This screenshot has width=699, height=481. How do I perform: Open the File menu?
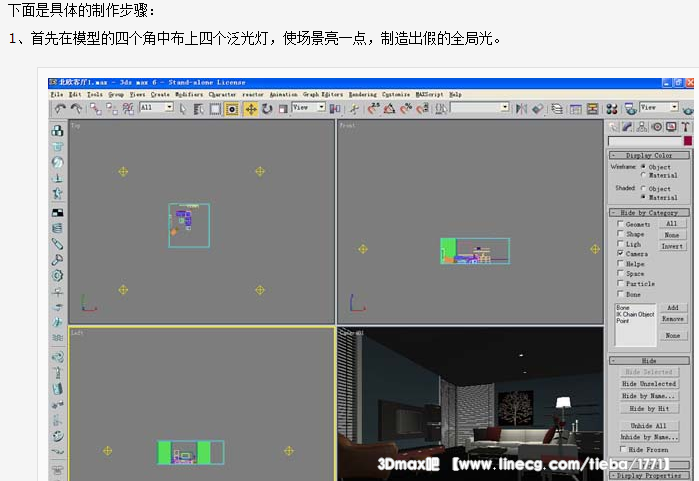(57, 95)
